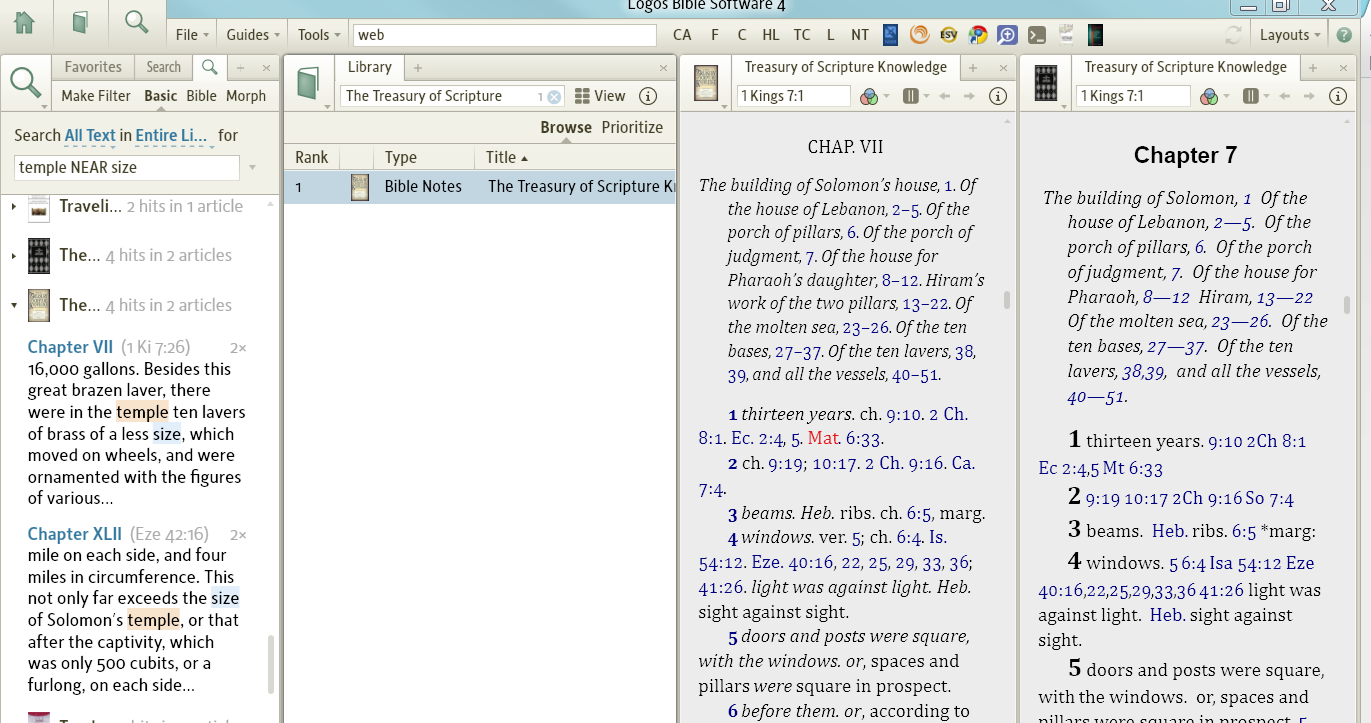Select Browse mode in Library

566,127
